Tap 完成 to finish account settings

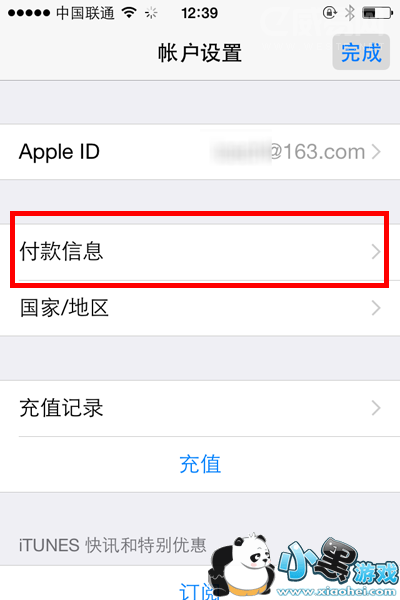tap(361, 52)
